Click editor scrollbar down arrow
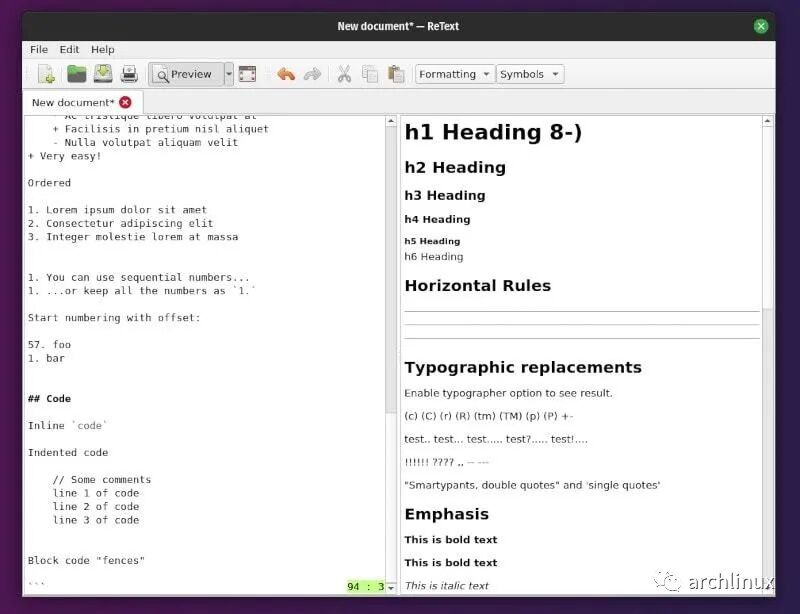Image resolution: width=800 pixels, height=614 pixels. point(391,588)
